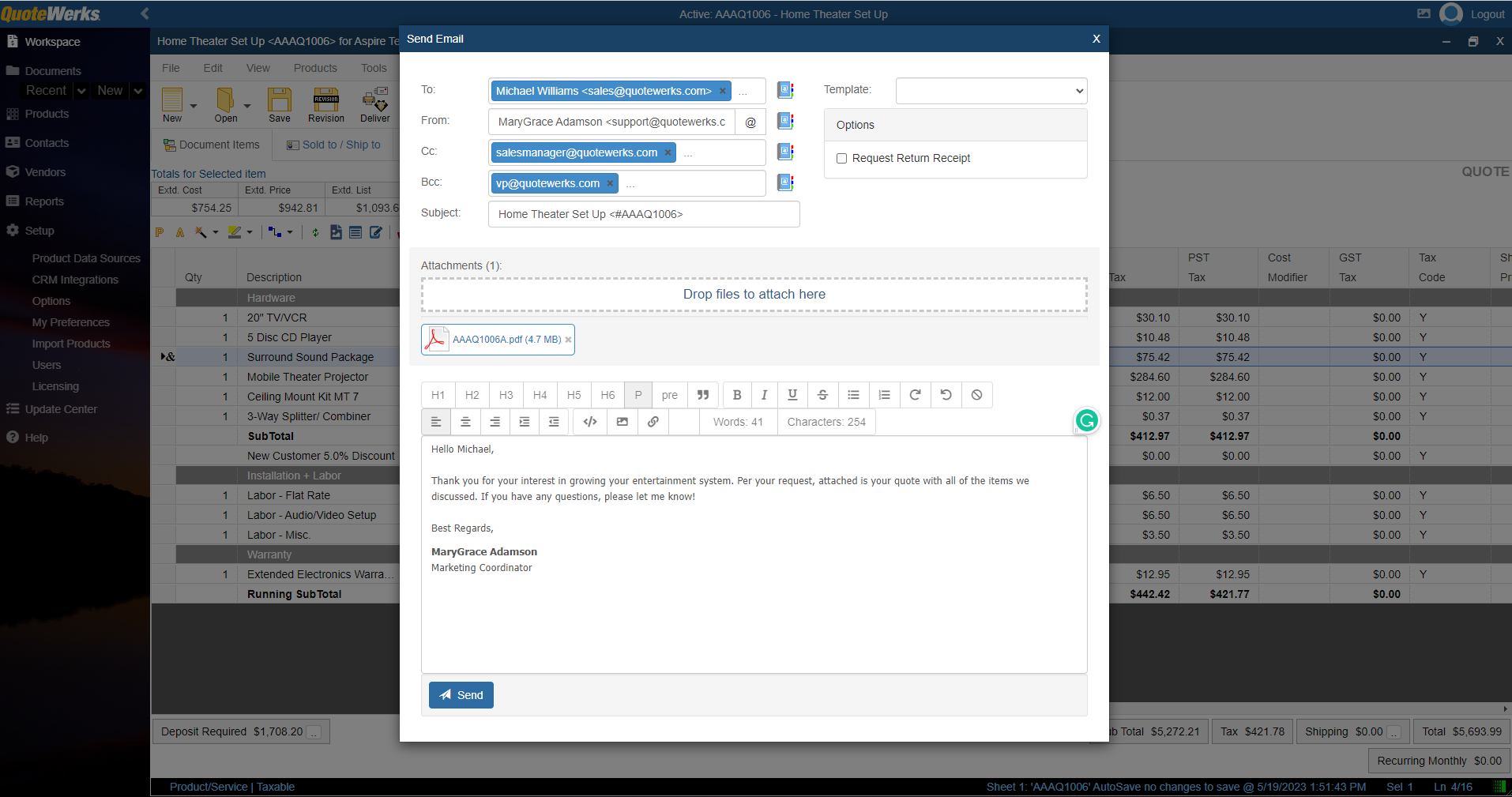The height and width of the screenshot is (797, 1512).
Task: Click the redo arrow in editor toolbar
Action: [x=915, y=395]
